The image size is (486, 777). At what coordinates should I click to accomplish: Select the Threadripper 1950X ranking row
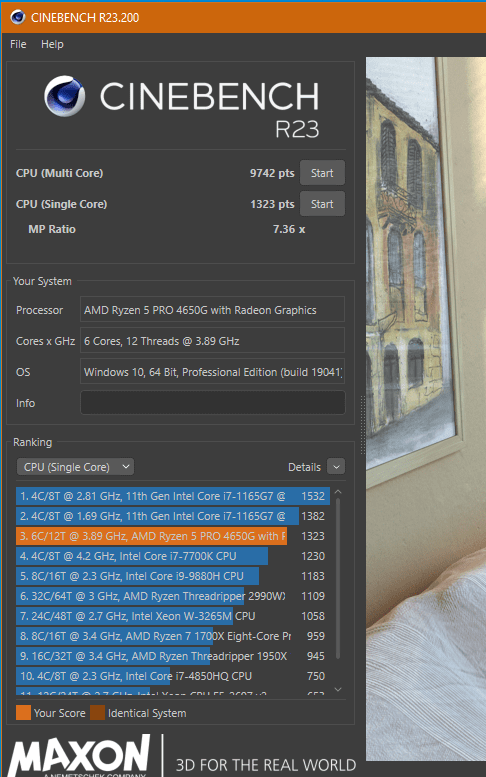[173, 656]
